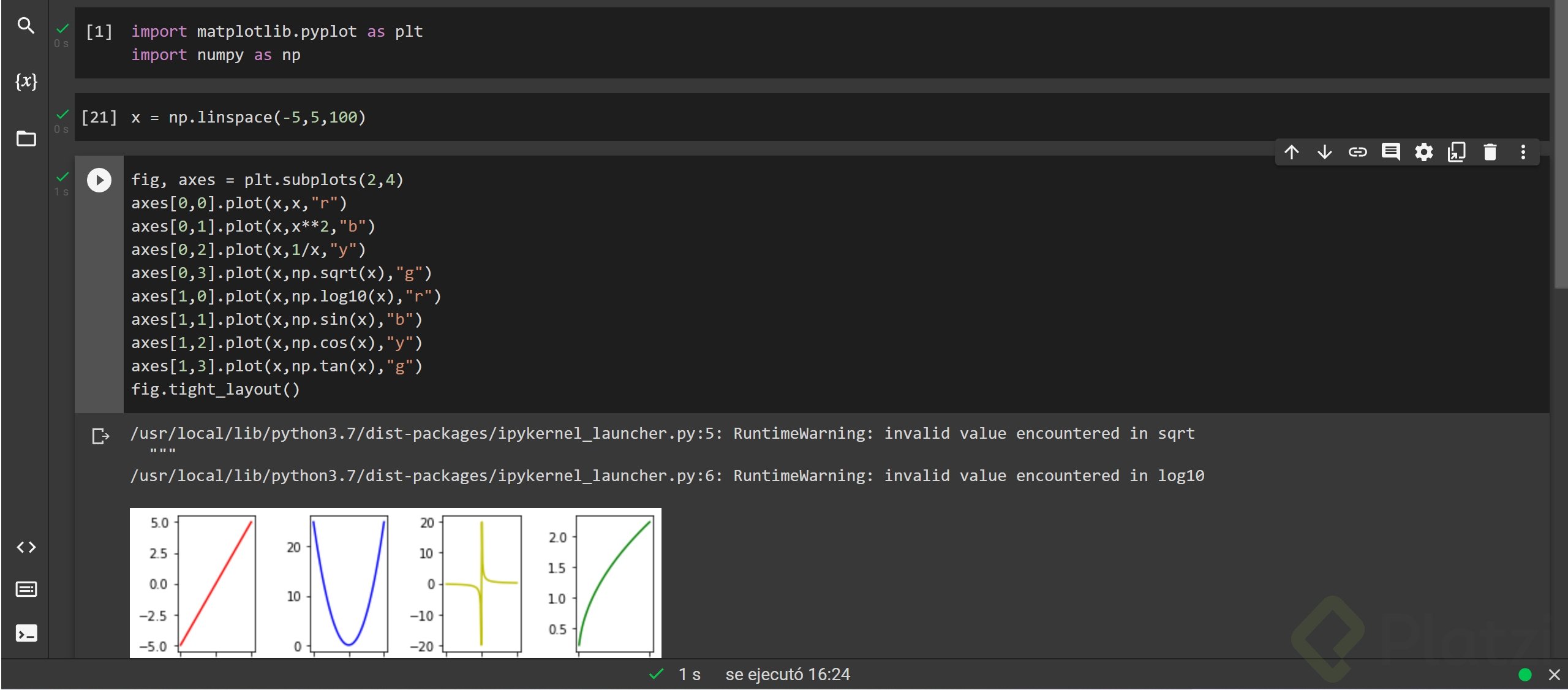Click the red linear plot thumbnail
Viewport: 1568px width, 690px height.
point(216,583)
